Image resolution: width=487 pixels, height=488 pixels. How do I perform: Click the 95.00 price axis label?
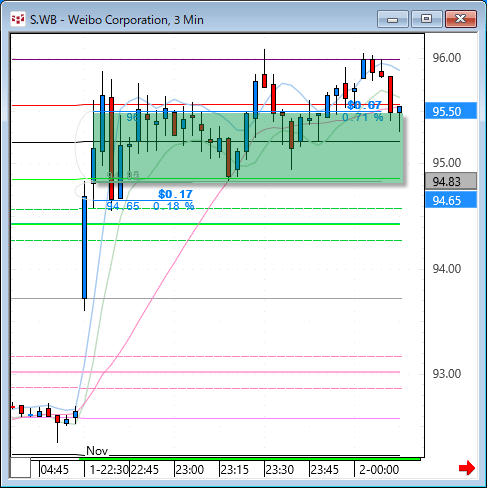tap(447, 163)
